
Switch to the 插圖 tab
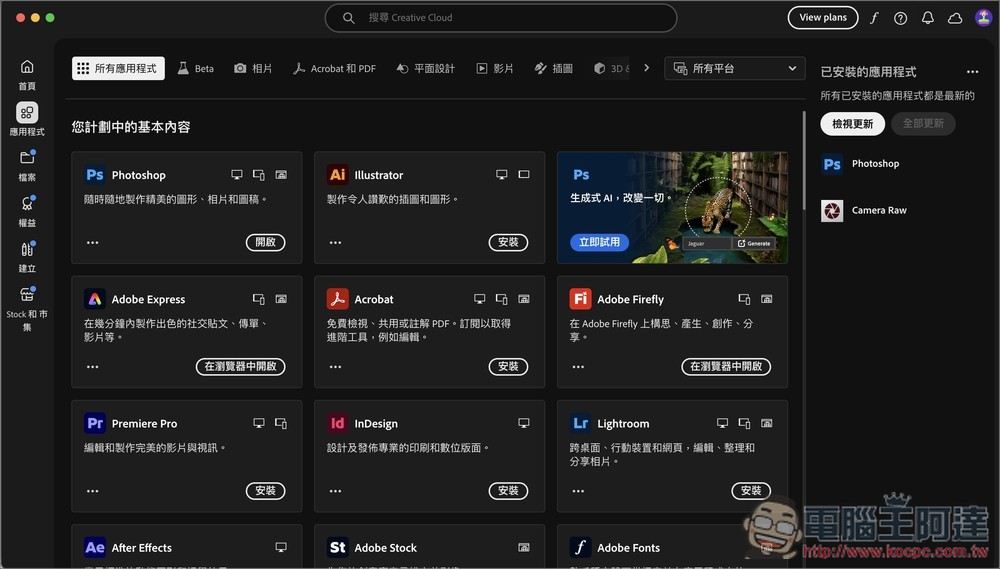click(x=554, y=68)
